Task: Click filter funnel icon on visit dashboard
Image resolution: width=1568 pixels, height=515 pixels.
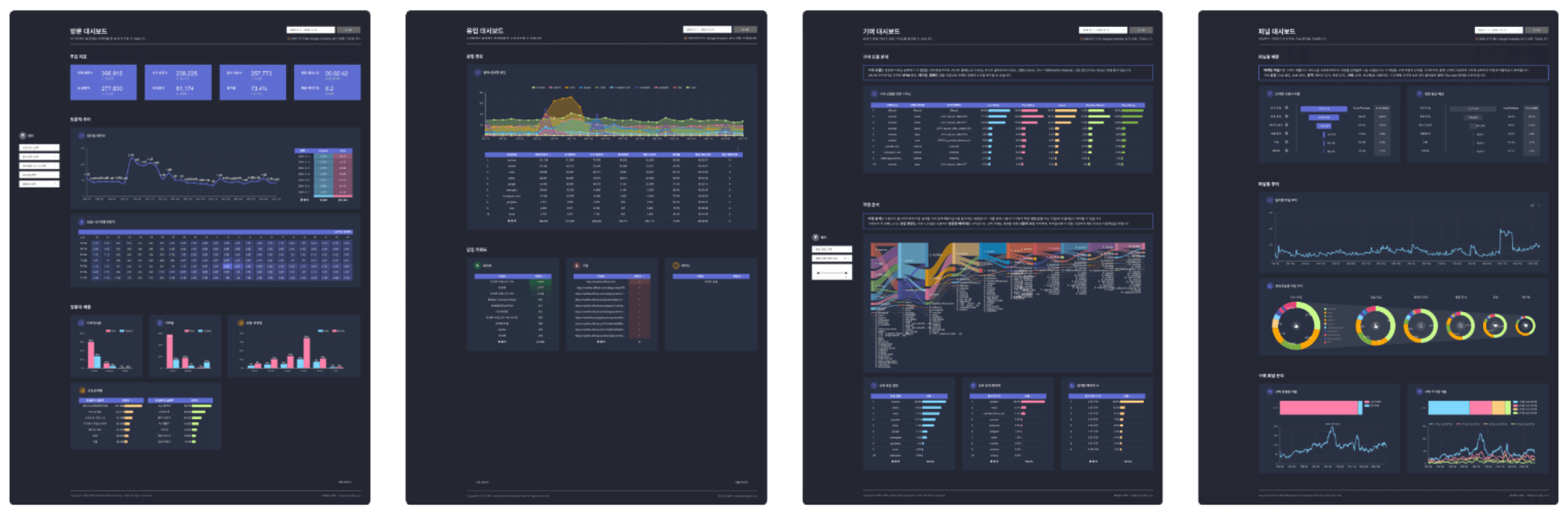Action: coord(23,136)
